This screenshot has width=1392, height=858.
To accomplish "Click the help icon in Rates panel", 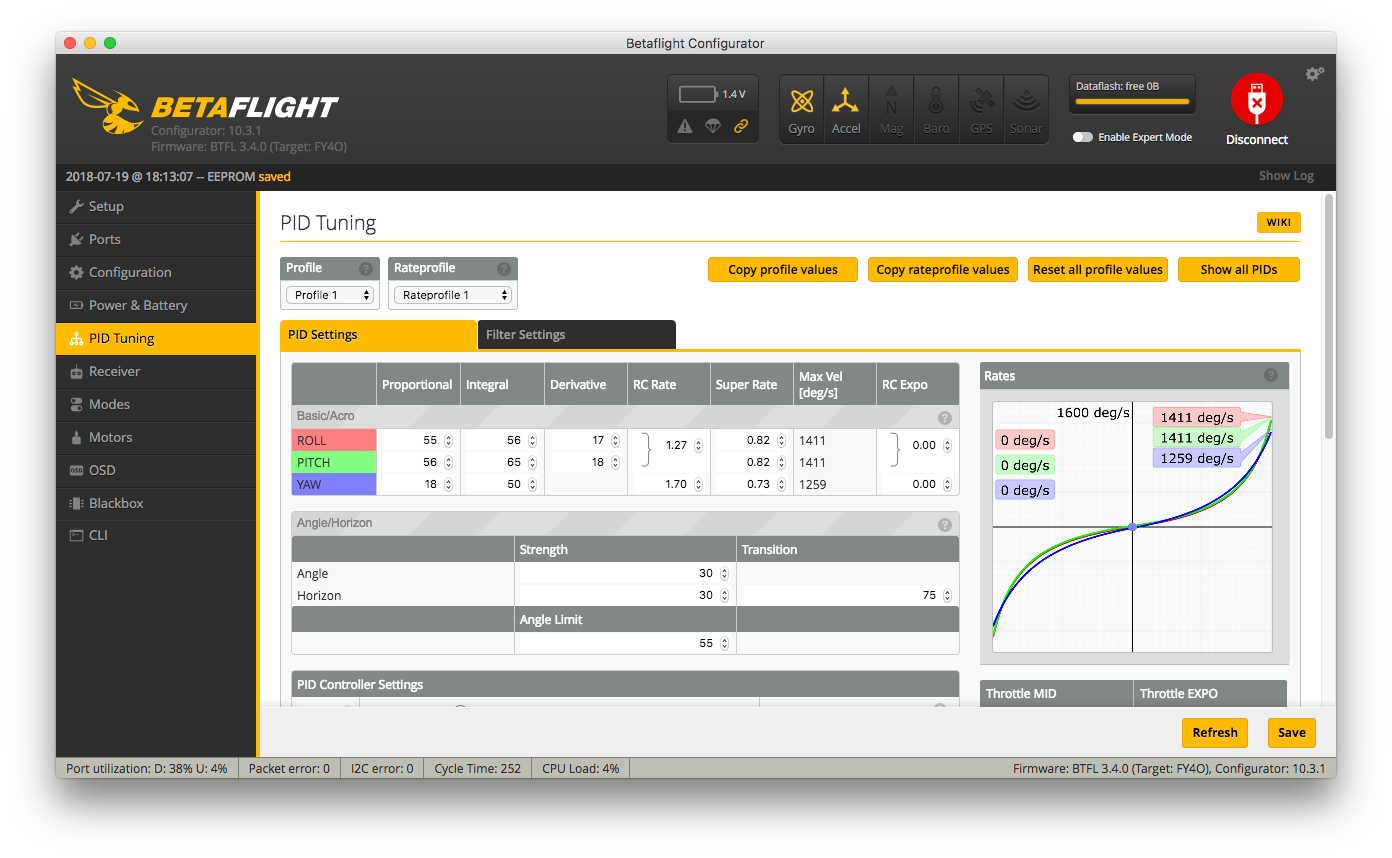I will click(x=1271, y=376).
